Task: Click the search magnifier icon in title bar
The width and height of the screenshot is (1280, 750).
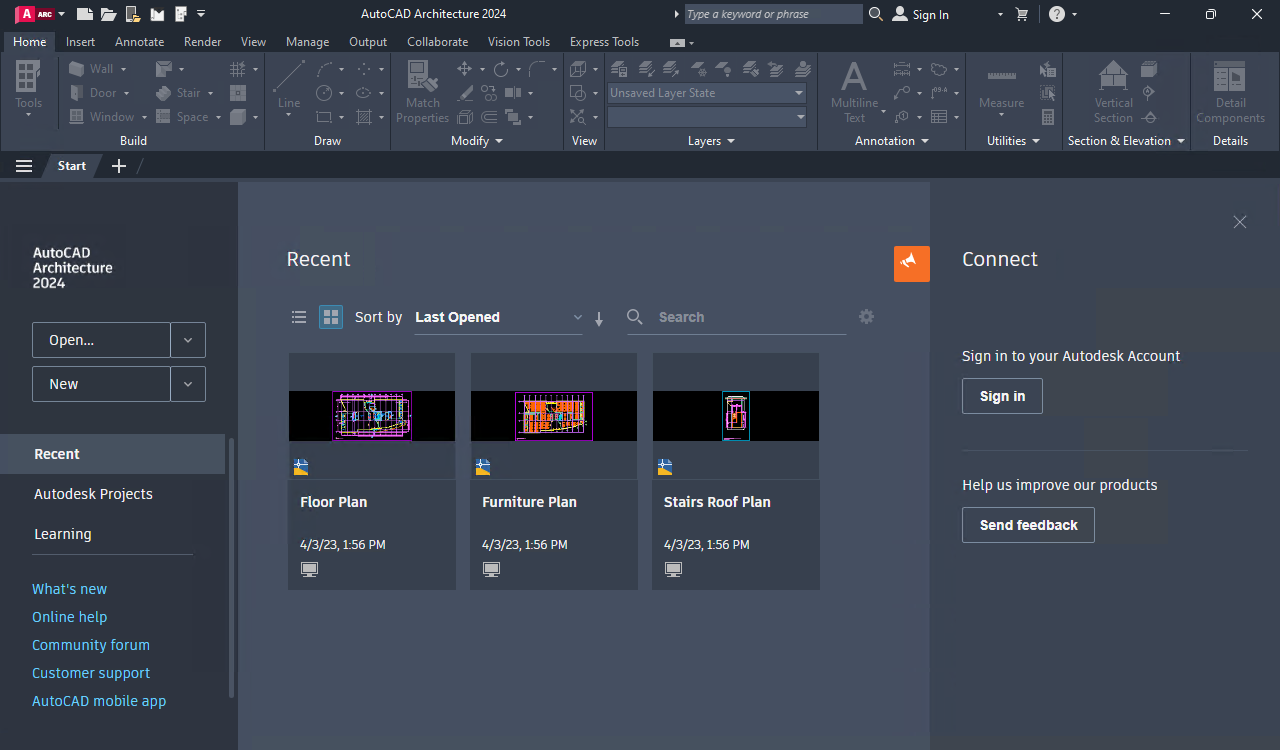Action: (x=875, y=14)
